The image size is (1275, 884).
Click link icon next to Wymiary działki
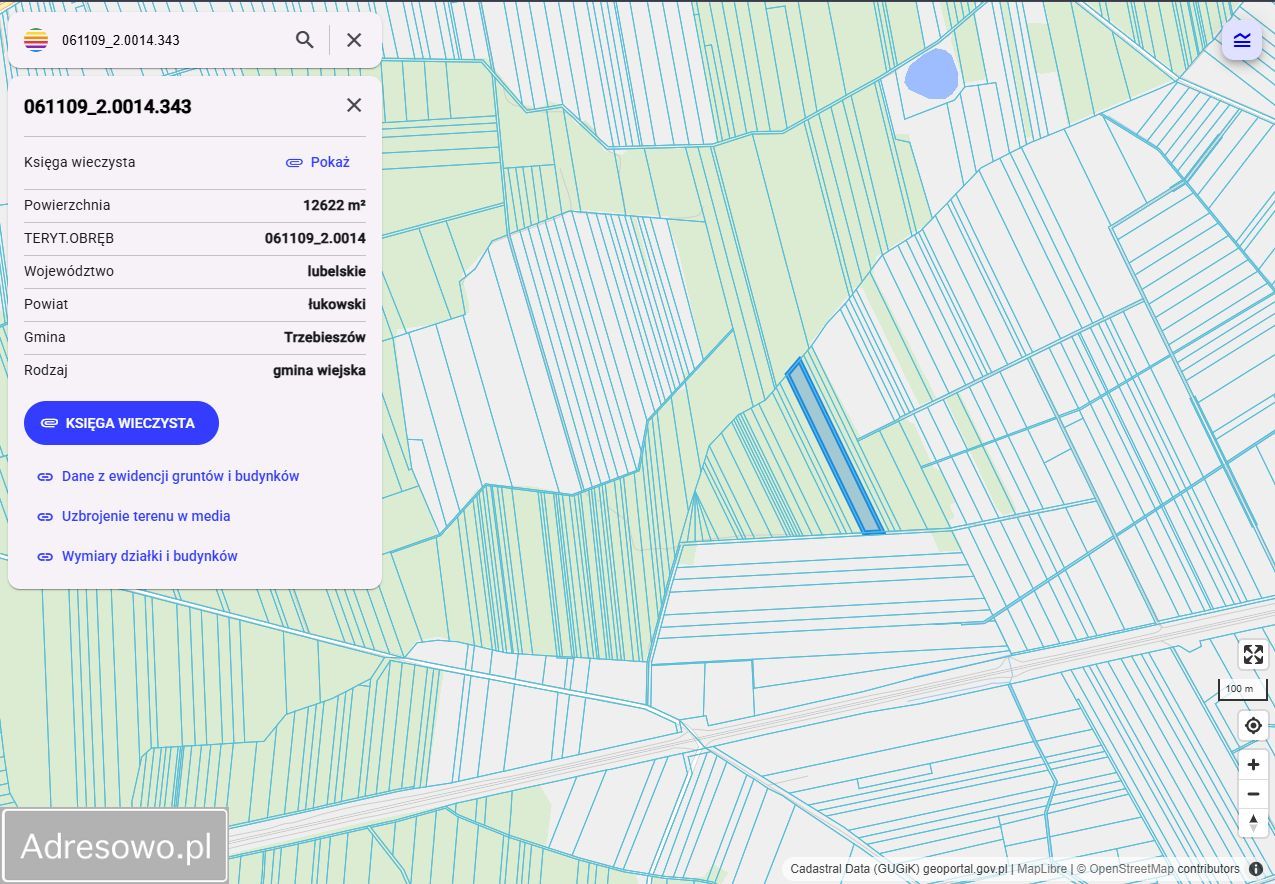pyautogui.click(x=45, y=557)
